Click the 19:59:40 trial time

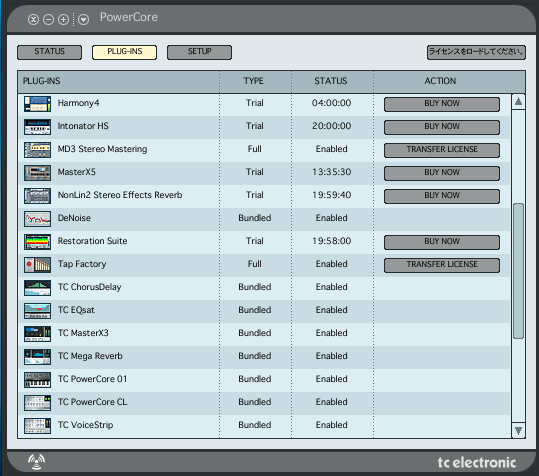click(x=331, y=195)
